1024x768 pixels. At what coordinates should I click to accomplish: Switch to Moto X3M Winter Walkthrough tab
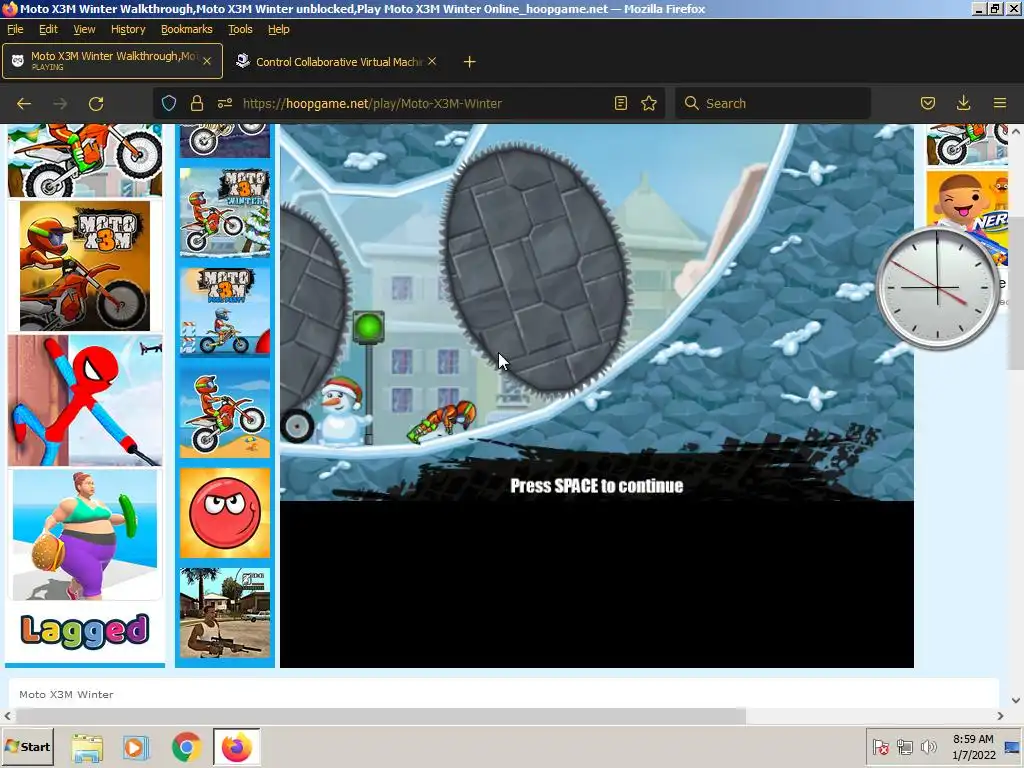pyautogui.click(x=112, y=61)
